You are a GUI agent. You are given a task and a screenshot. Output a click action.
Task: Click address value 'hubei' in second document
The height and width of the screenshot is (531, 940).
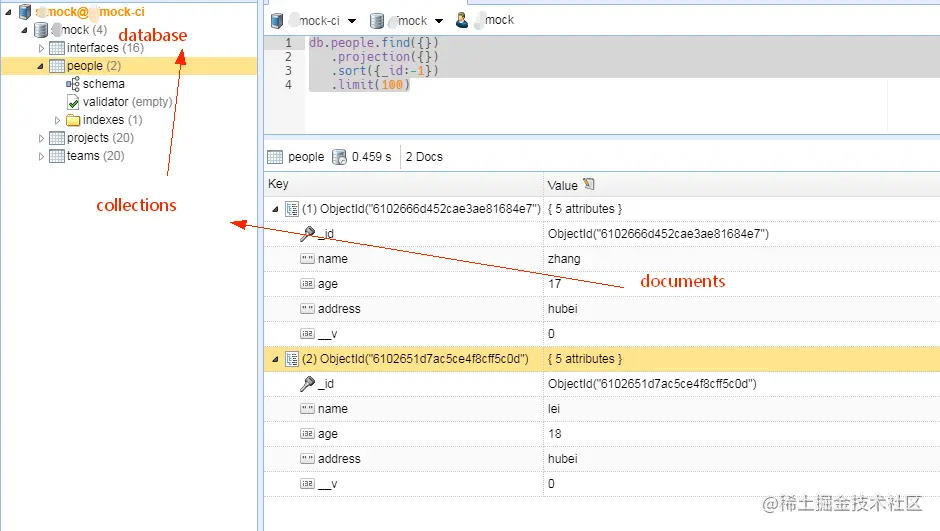562,458
